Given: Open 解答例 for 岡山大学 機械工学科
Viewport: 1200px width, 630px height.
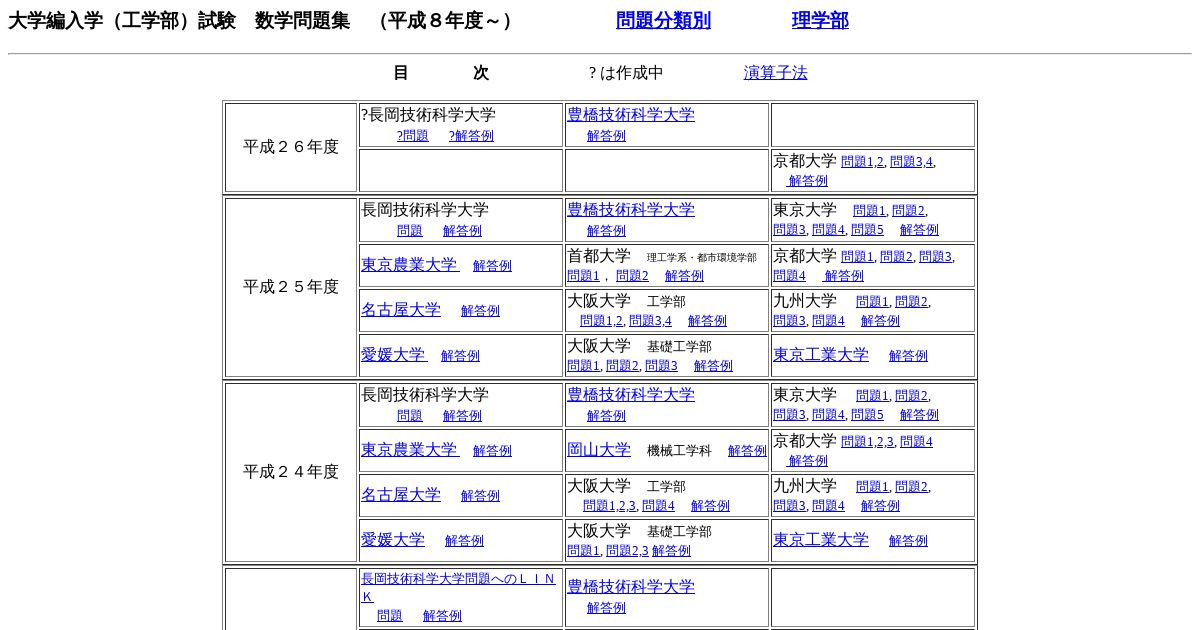Looking at the screenshot, I should click(x=747, y=451).
